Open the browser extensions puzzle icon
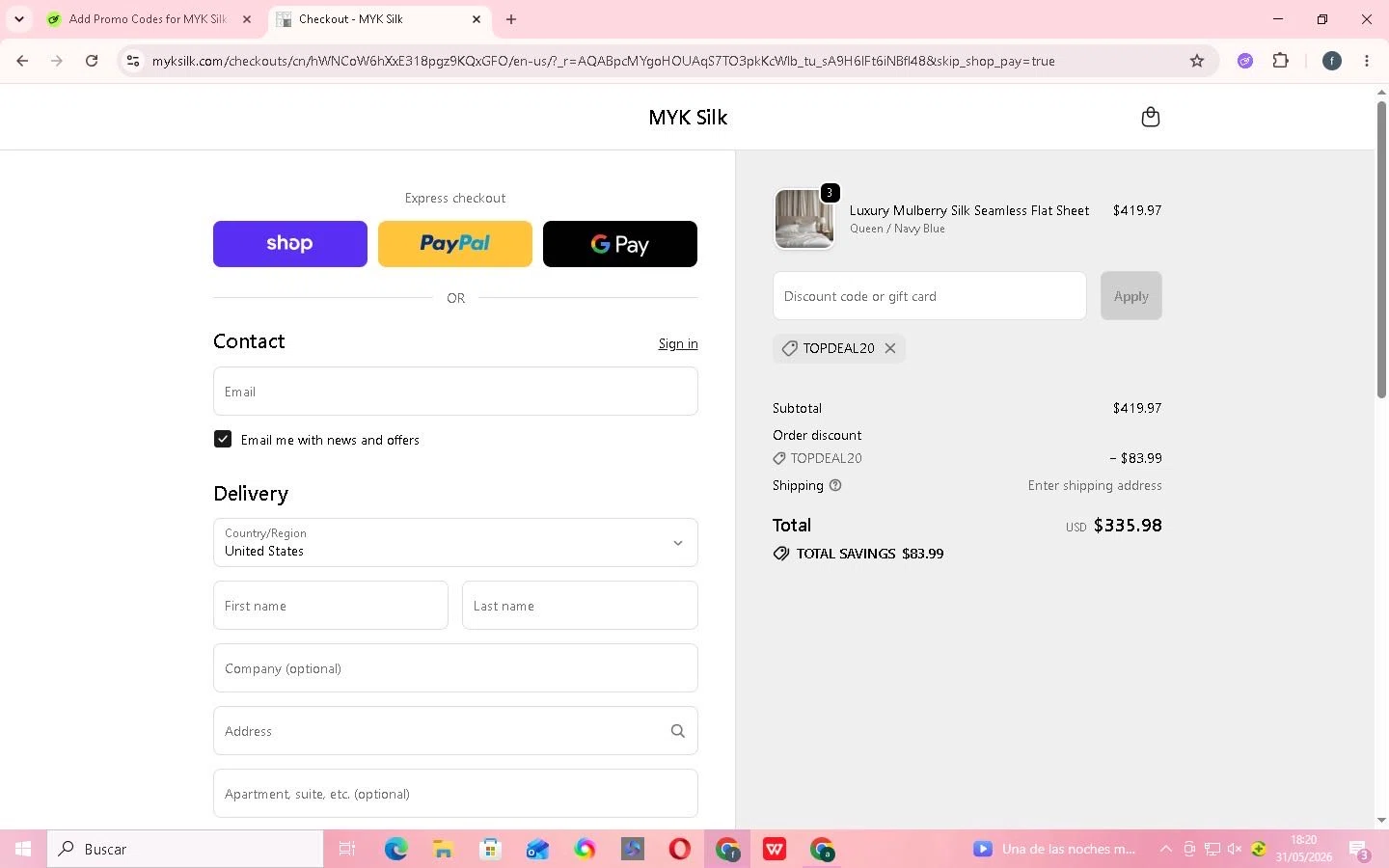Screen dimensions: 1389x868 (1281, 61)
